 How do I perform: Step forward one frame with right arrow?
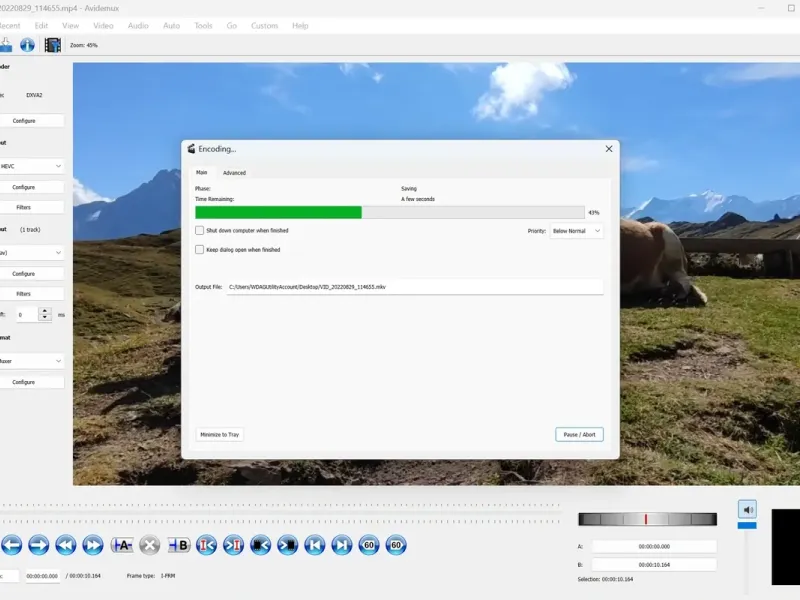38,545
